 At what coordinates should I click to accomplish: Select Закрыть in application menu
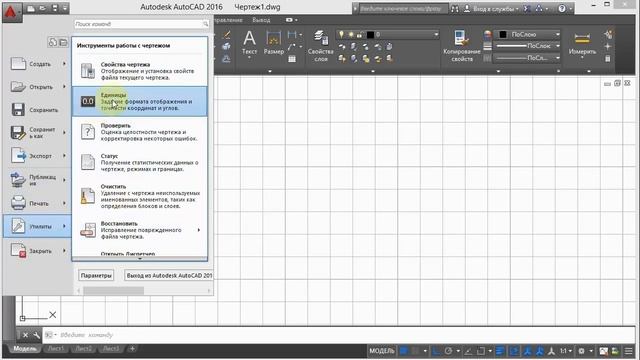point(37,251)
